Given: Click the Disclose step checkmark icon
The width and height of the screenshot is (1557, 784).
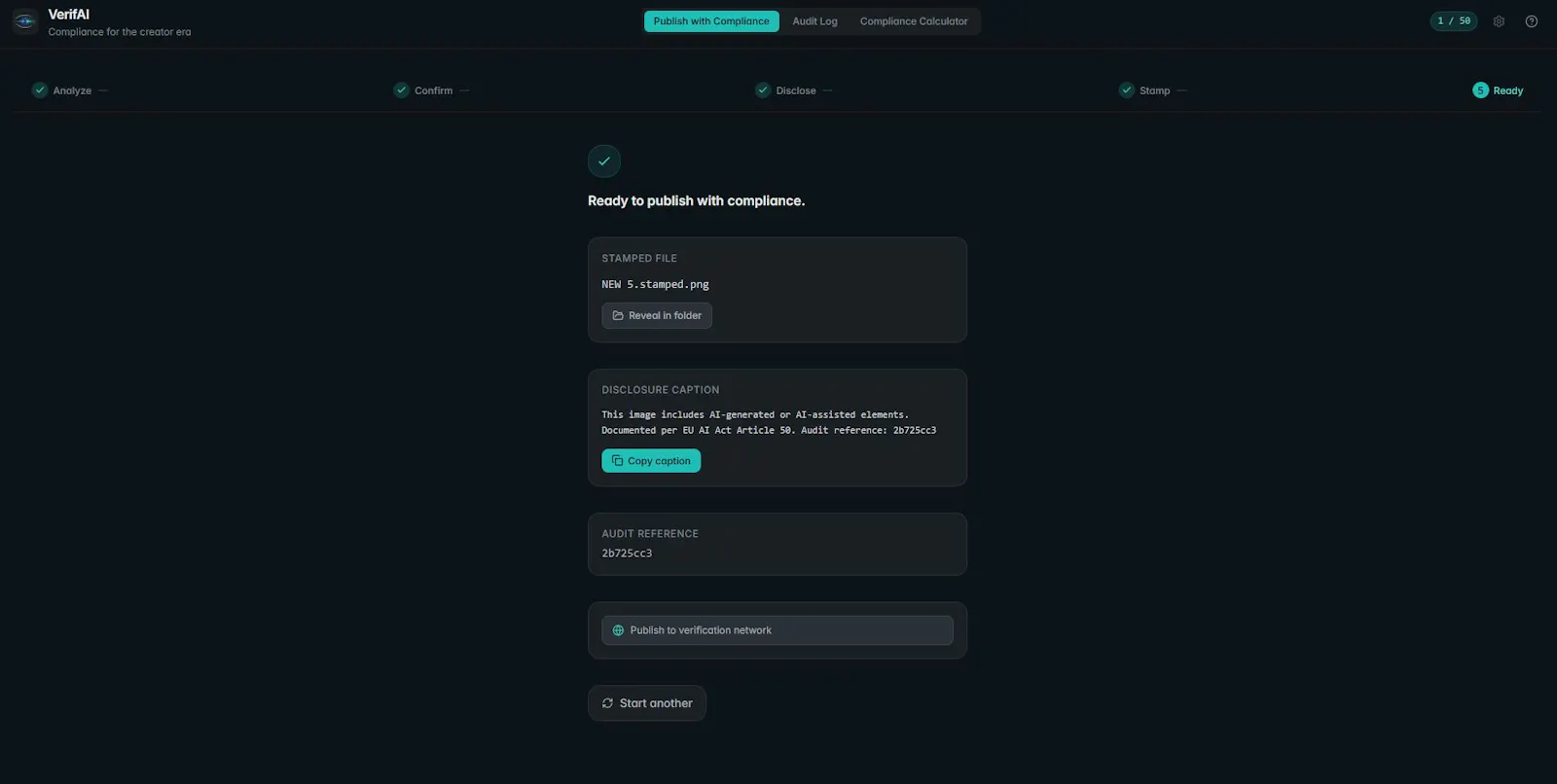Looking at the screenshot, I should point(763,90).
